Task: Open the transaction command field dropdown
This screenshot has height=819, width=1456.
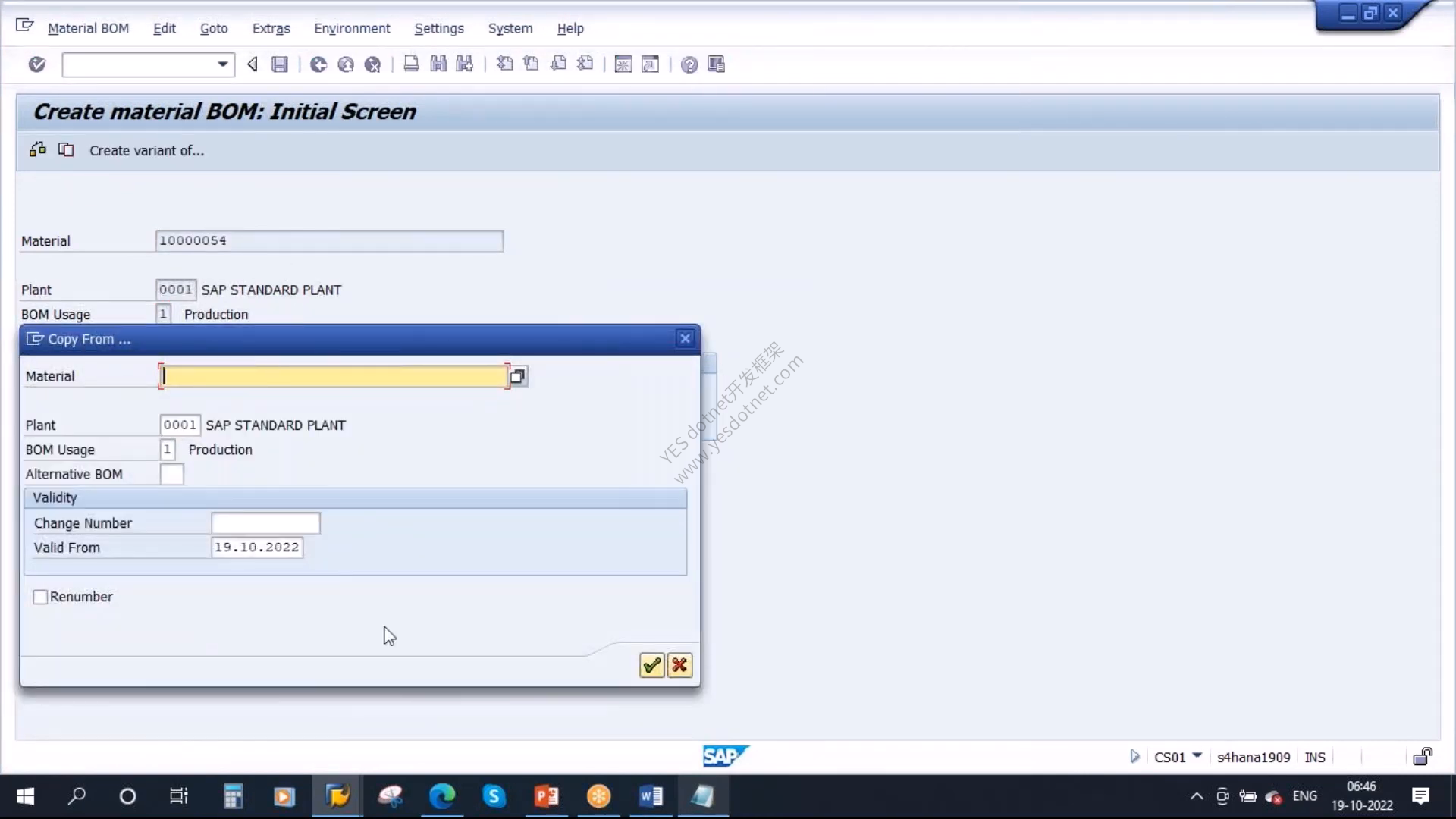Action: (223, 64)
